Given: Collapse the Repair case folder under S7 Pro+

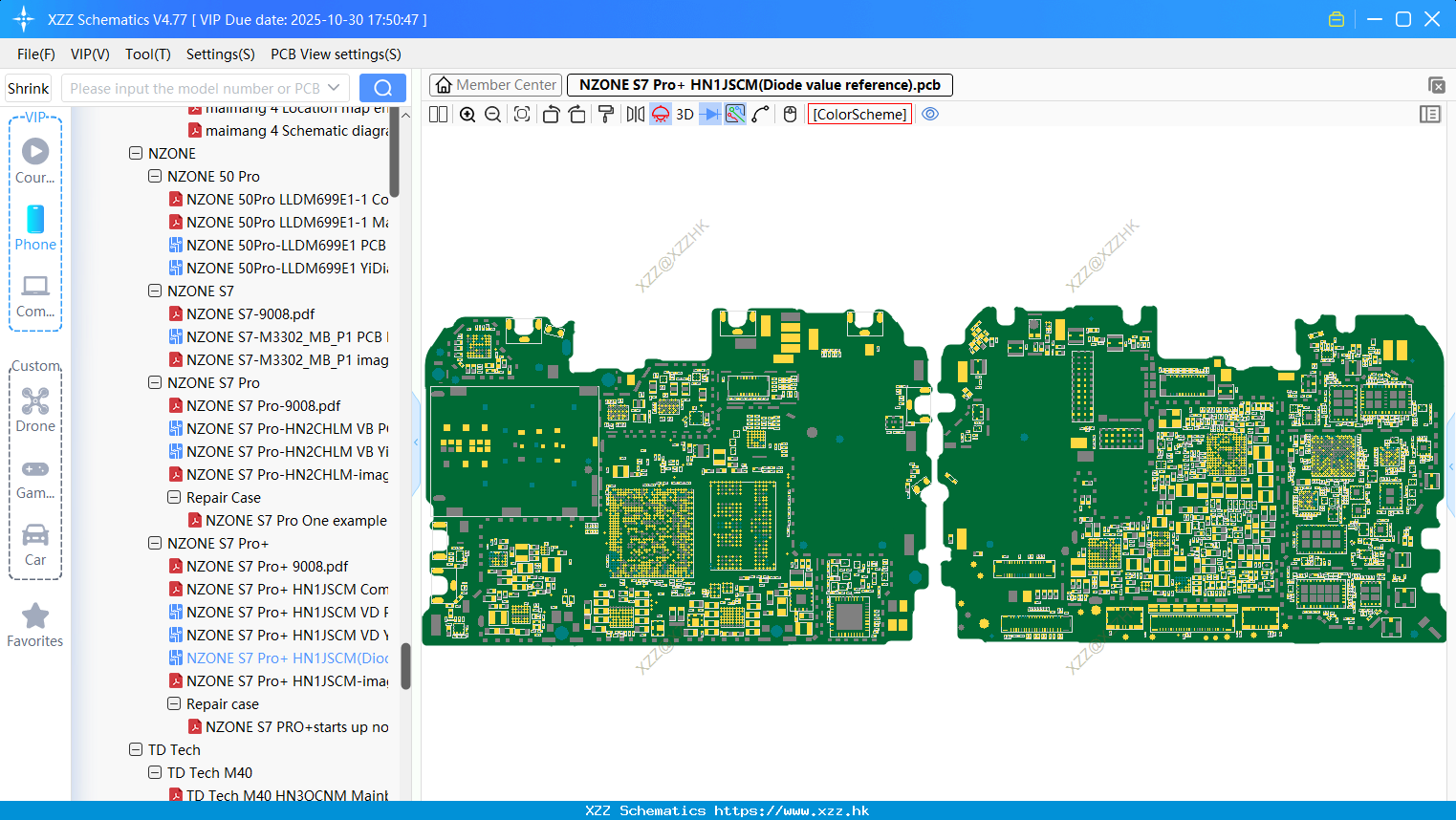Looking at the screenshot, I should [174, 703].
